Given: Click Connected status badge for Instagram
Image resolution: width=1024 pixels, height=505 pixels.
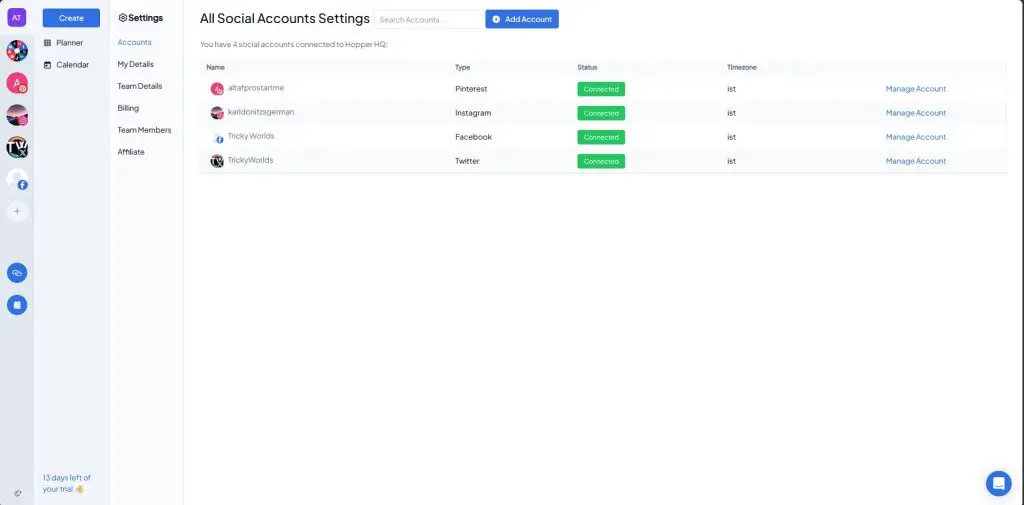Looking at the screenshot, I should pyautogui.click(x=601, y=113).
